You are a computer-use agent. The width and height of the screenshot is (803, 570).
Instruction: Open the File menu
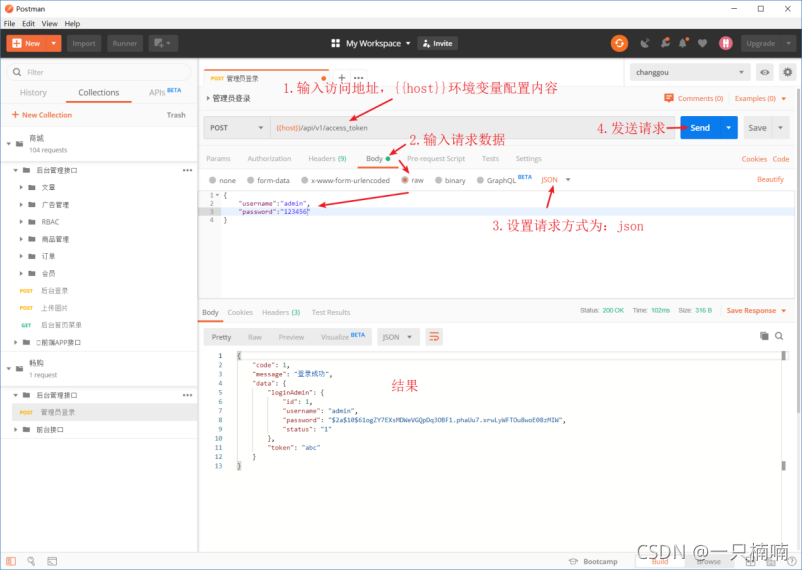9,24
